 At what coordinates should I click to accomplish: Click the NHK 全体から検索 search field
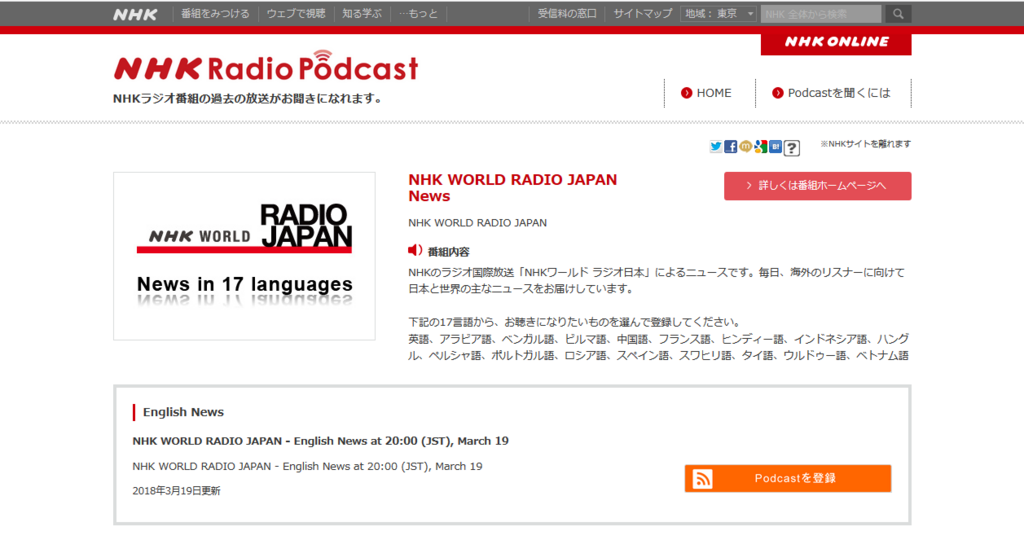pyautogui.click(x=821, y=14)
